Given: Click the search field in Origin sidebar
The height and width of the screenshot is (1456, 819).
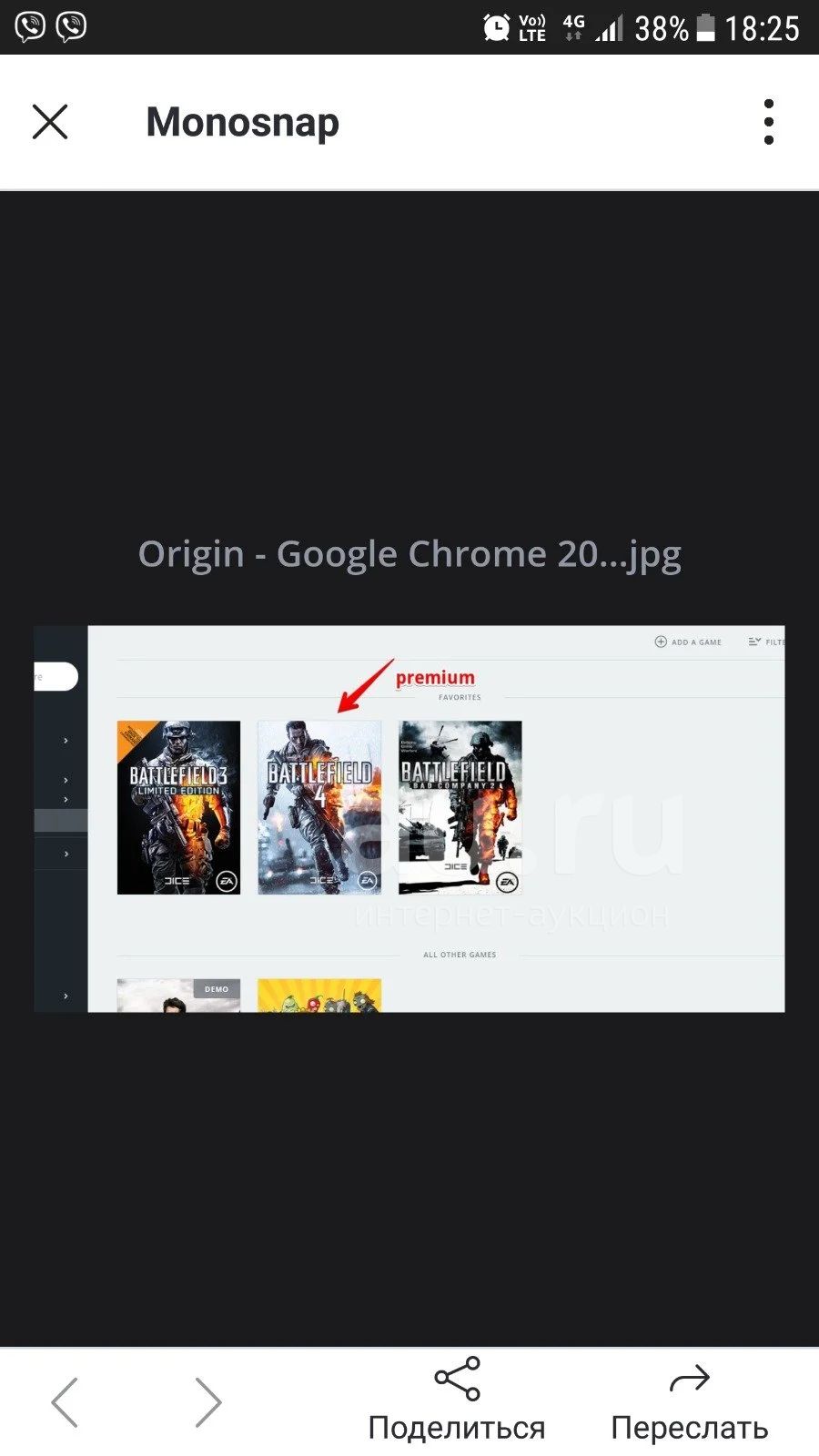Looking at the screenshot, I should coord(56,676).
